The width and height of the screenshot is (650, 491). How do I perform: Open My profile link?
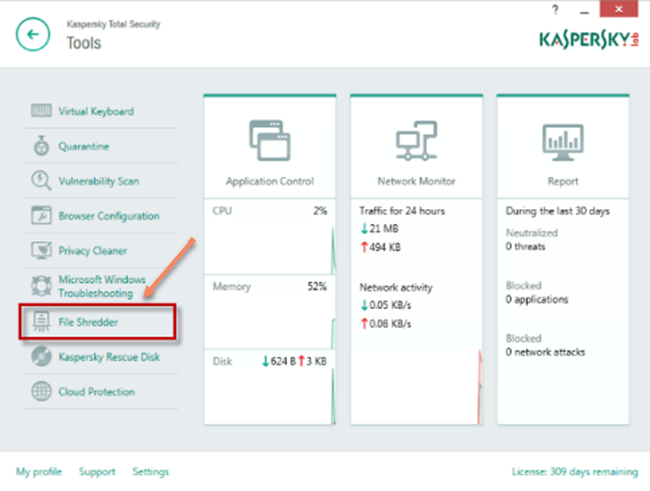tap(39, 472)
